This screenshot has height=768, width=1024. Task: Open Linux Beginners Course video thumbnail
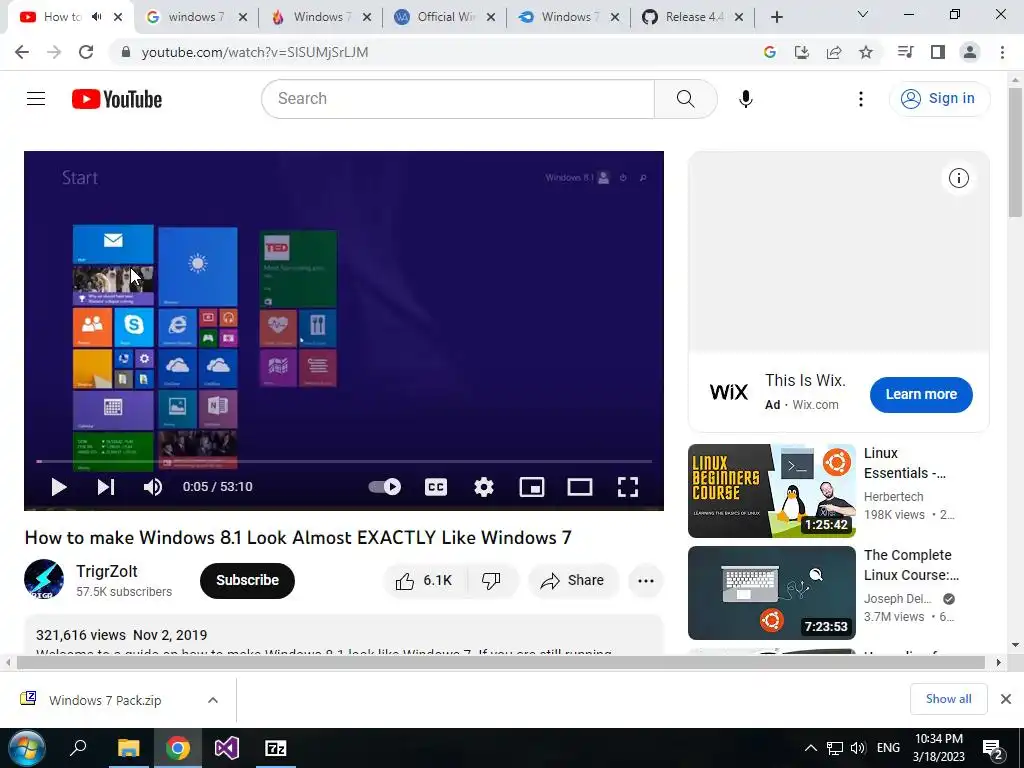coord(771,490)
